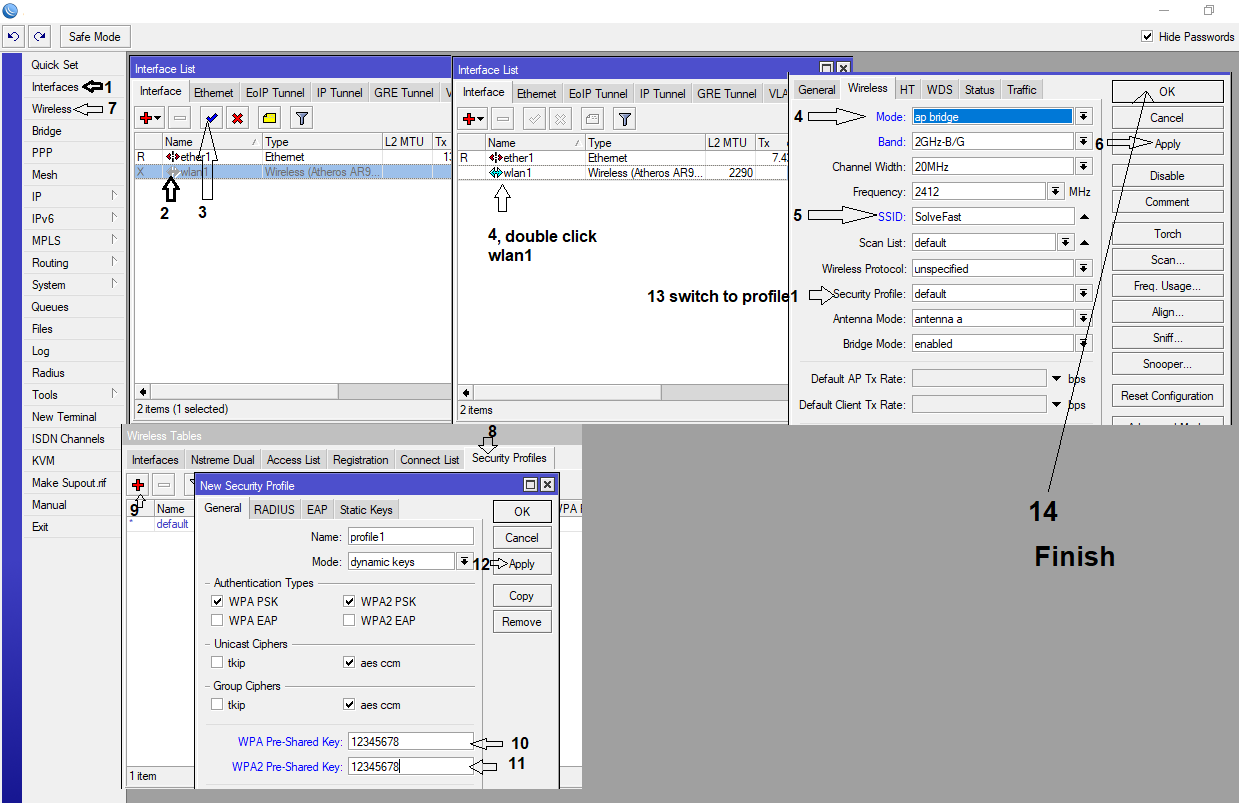Click Apply in the New Security Profile dialog

(x=522, y=564)
